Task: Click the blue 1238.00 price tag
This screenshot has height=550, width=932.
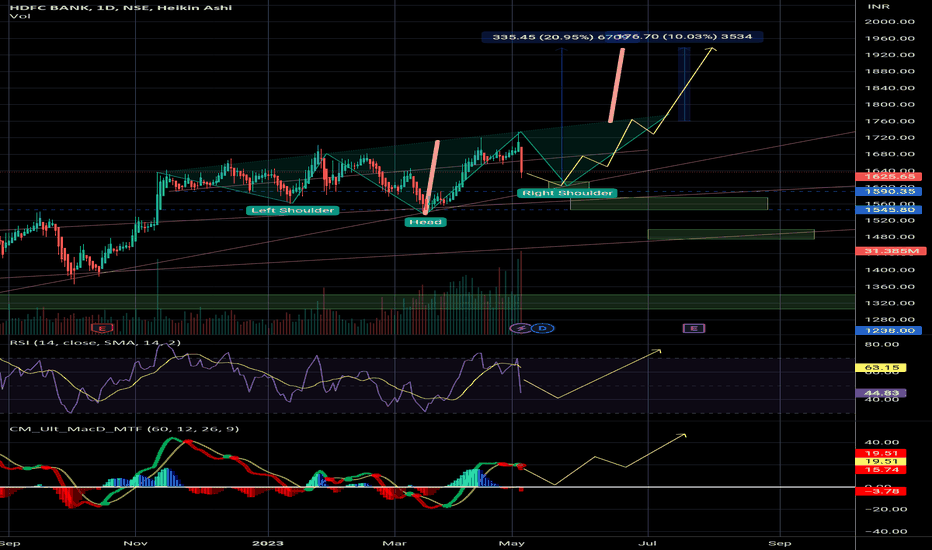Action: 890,330
